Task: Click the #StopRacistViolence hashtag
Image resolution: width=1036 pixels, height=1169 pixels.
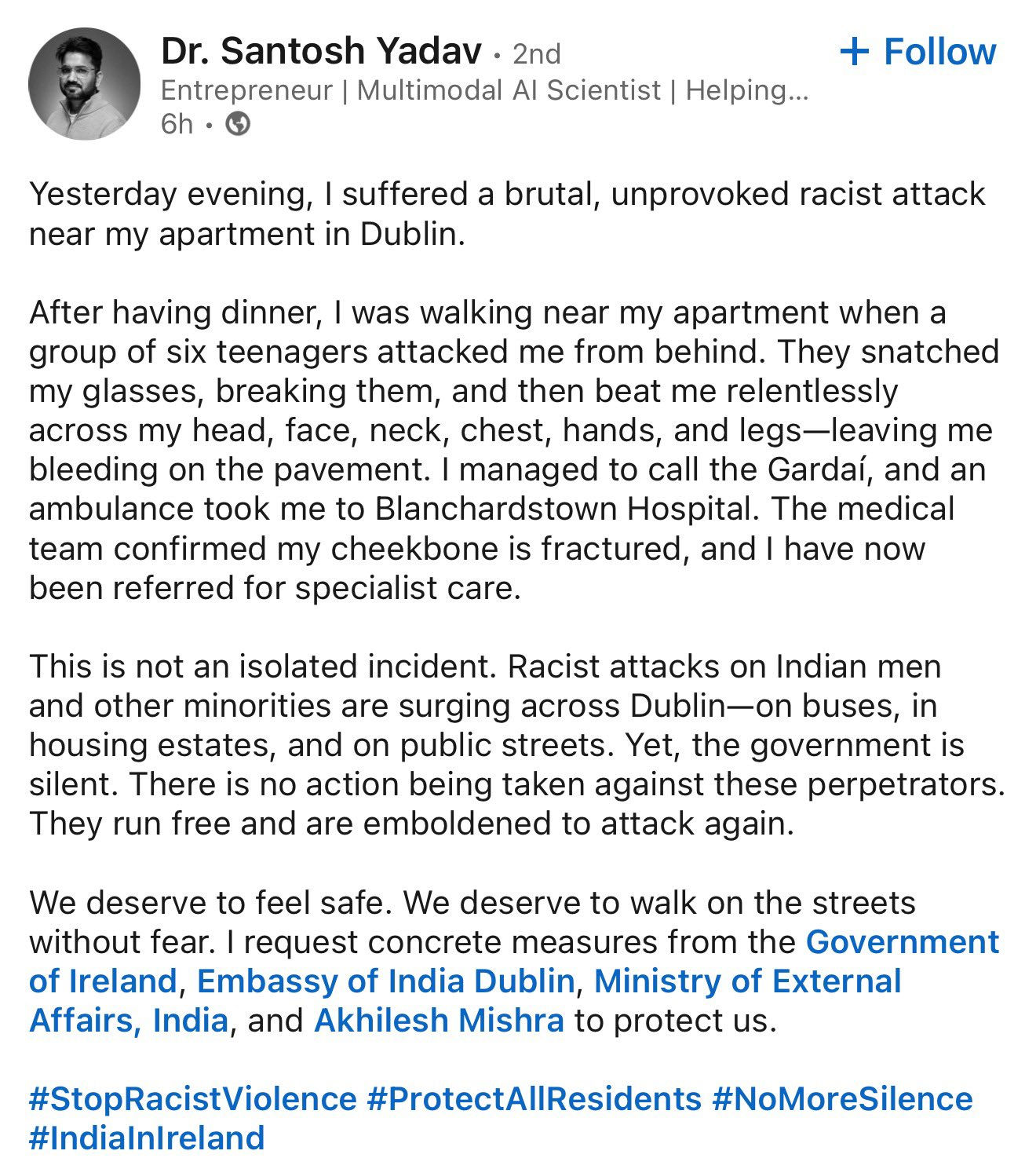Action: (192, 1099)
